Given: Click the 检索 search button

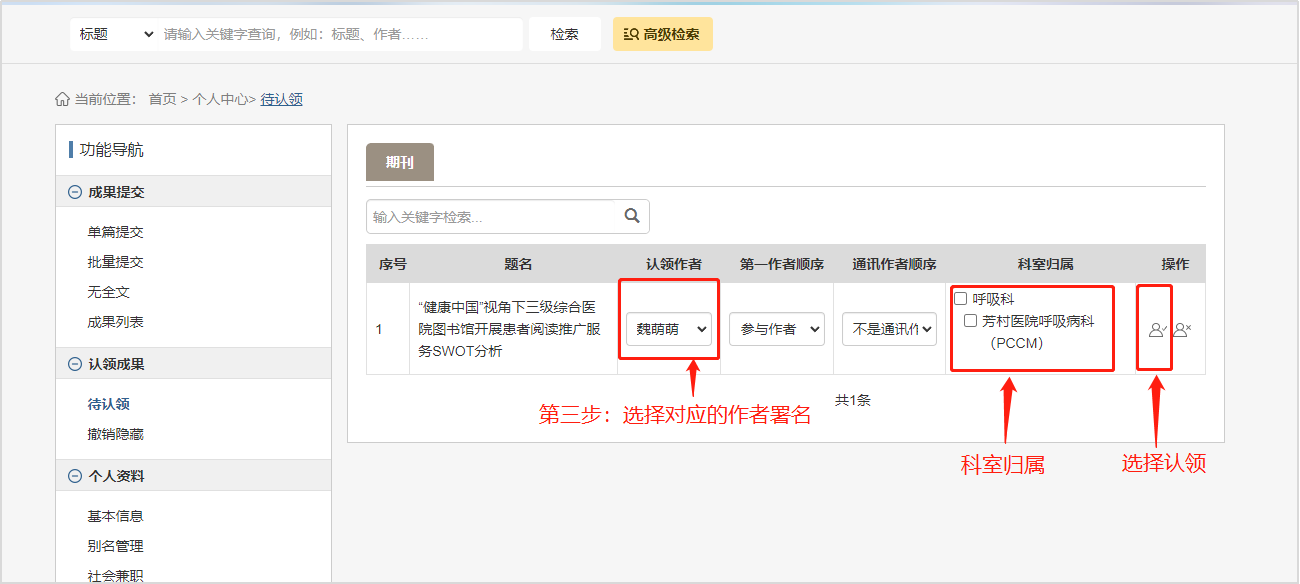Looking at the screenshot, I should click(564, 34).
